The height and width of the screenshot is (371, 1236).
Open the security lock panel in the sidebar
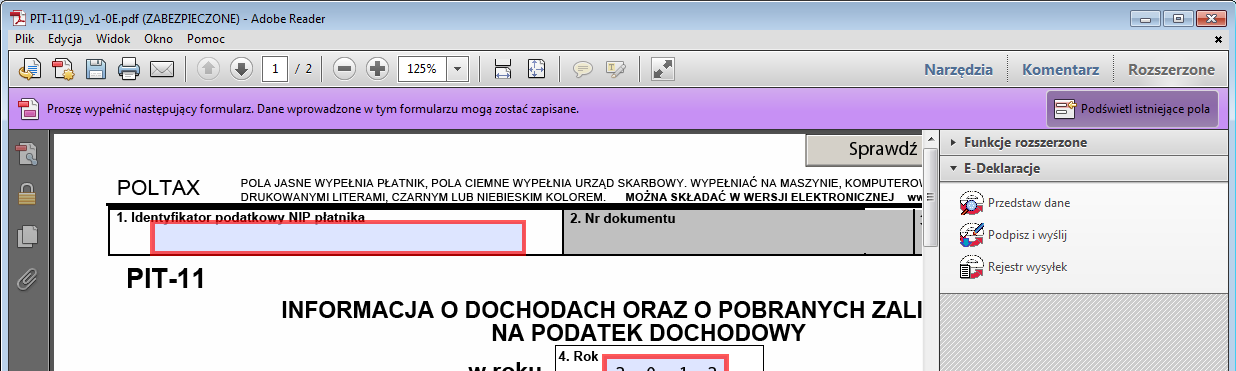(27, 195)
